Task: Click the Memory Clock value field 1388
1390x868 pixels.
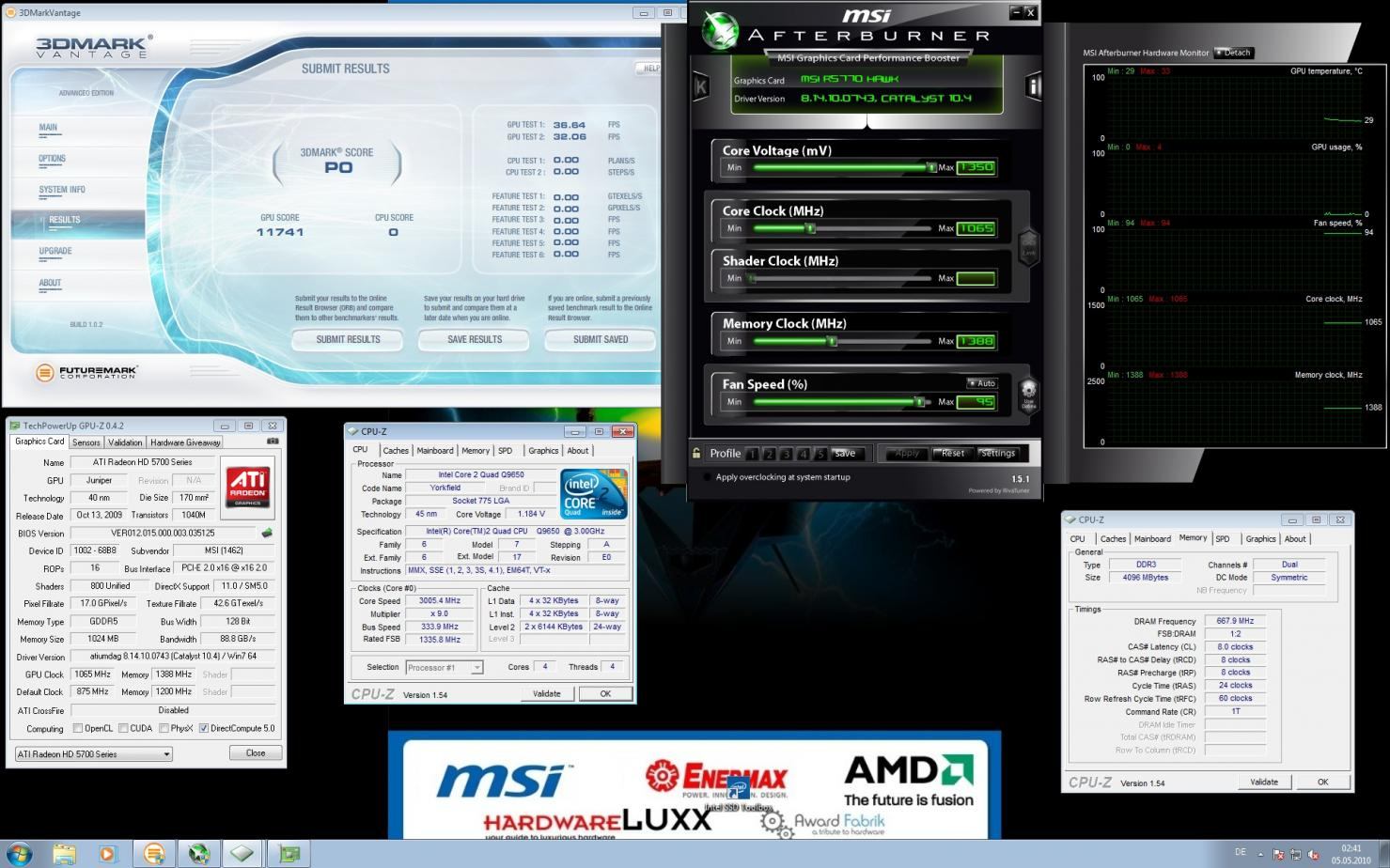Action: (976, 341)
